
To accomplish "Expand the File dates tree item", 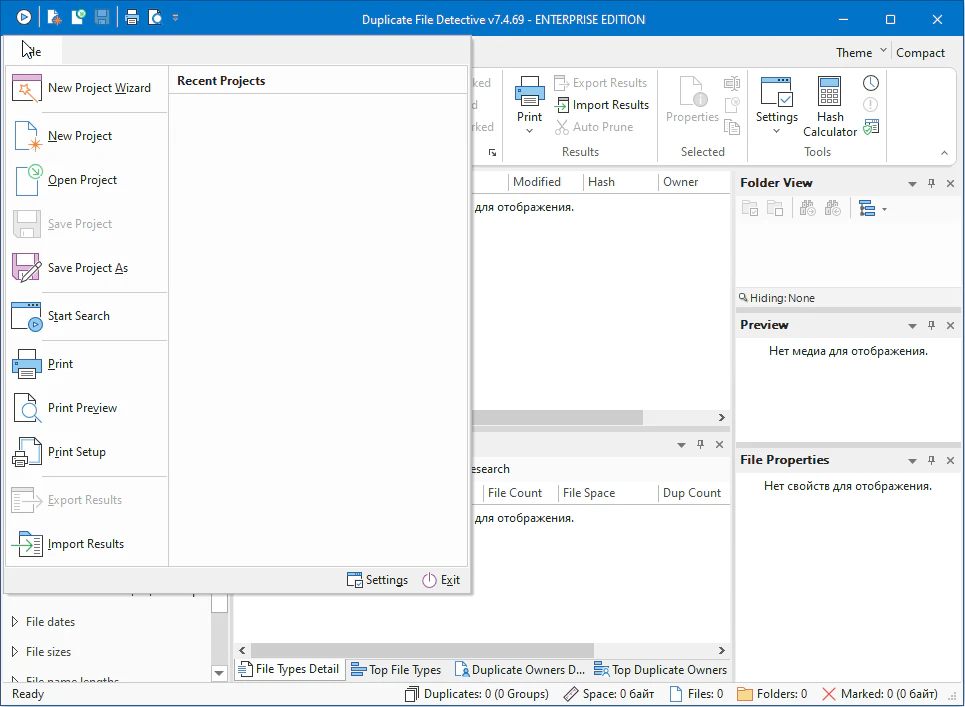I will coord(14,622).
